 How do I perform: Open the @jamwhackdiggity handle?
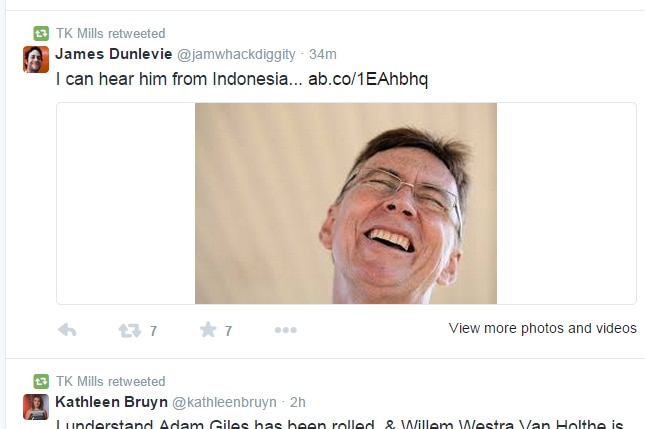(x=236, y=54)
